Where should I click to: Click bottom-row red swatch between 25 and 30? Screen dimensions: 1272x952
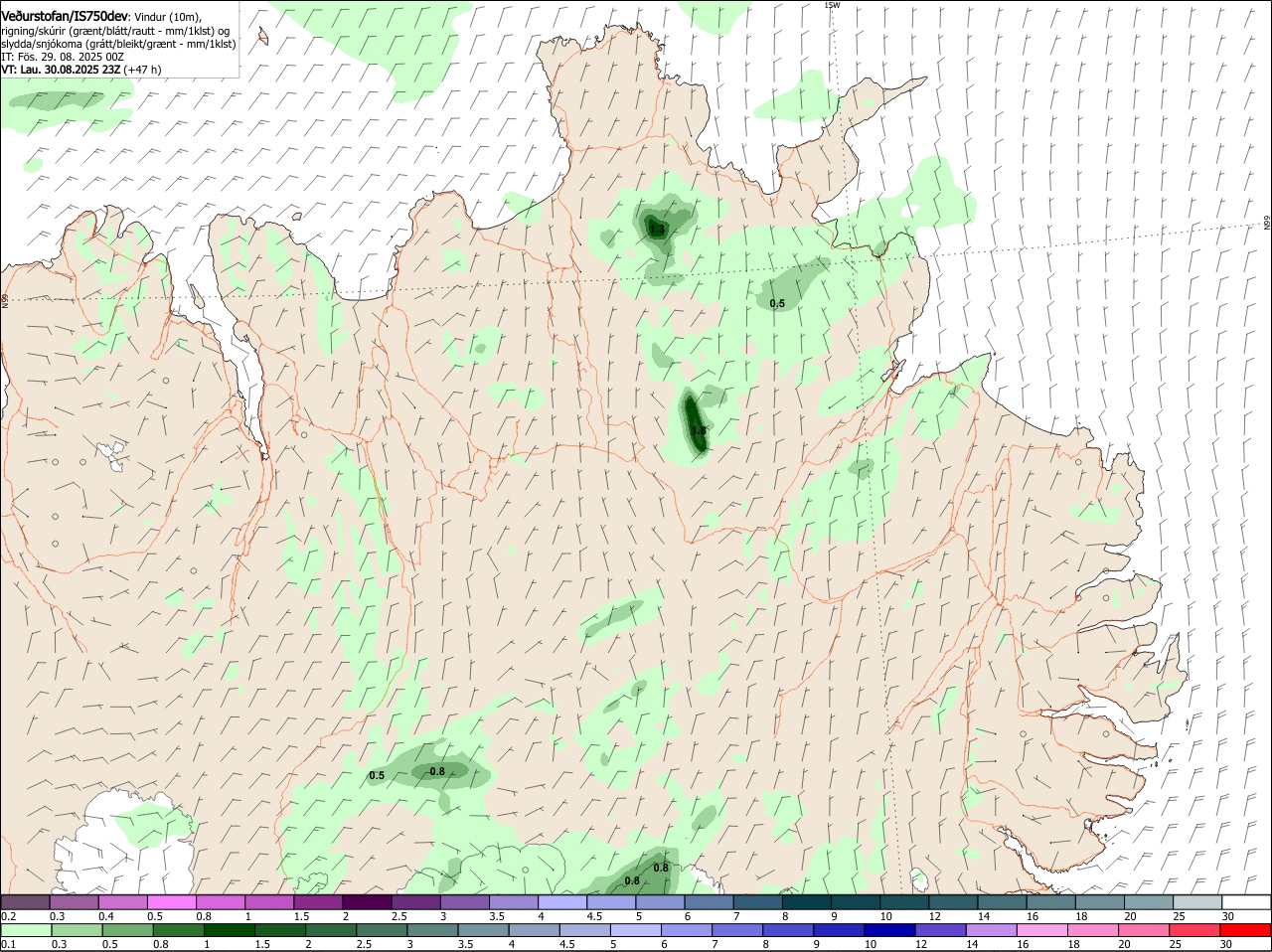(x=1196, y=931)
